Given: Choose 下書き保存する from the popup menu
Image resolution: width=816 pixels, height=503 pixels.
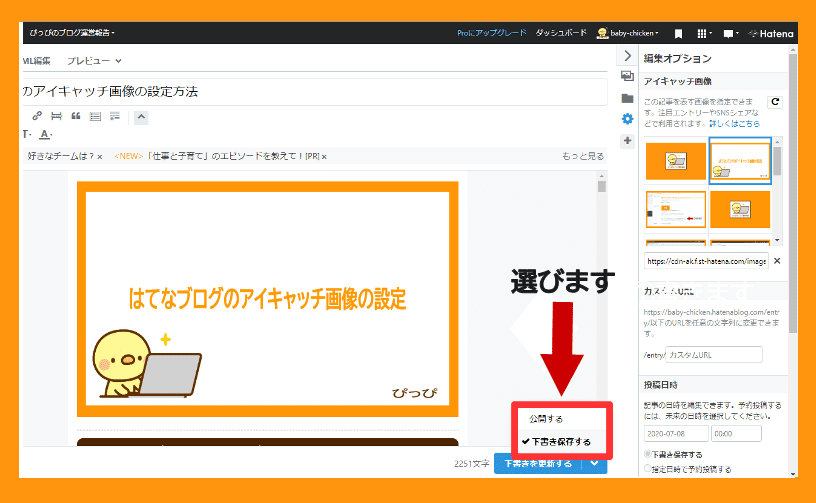Looking at the screenshot, I should point(562,442).
